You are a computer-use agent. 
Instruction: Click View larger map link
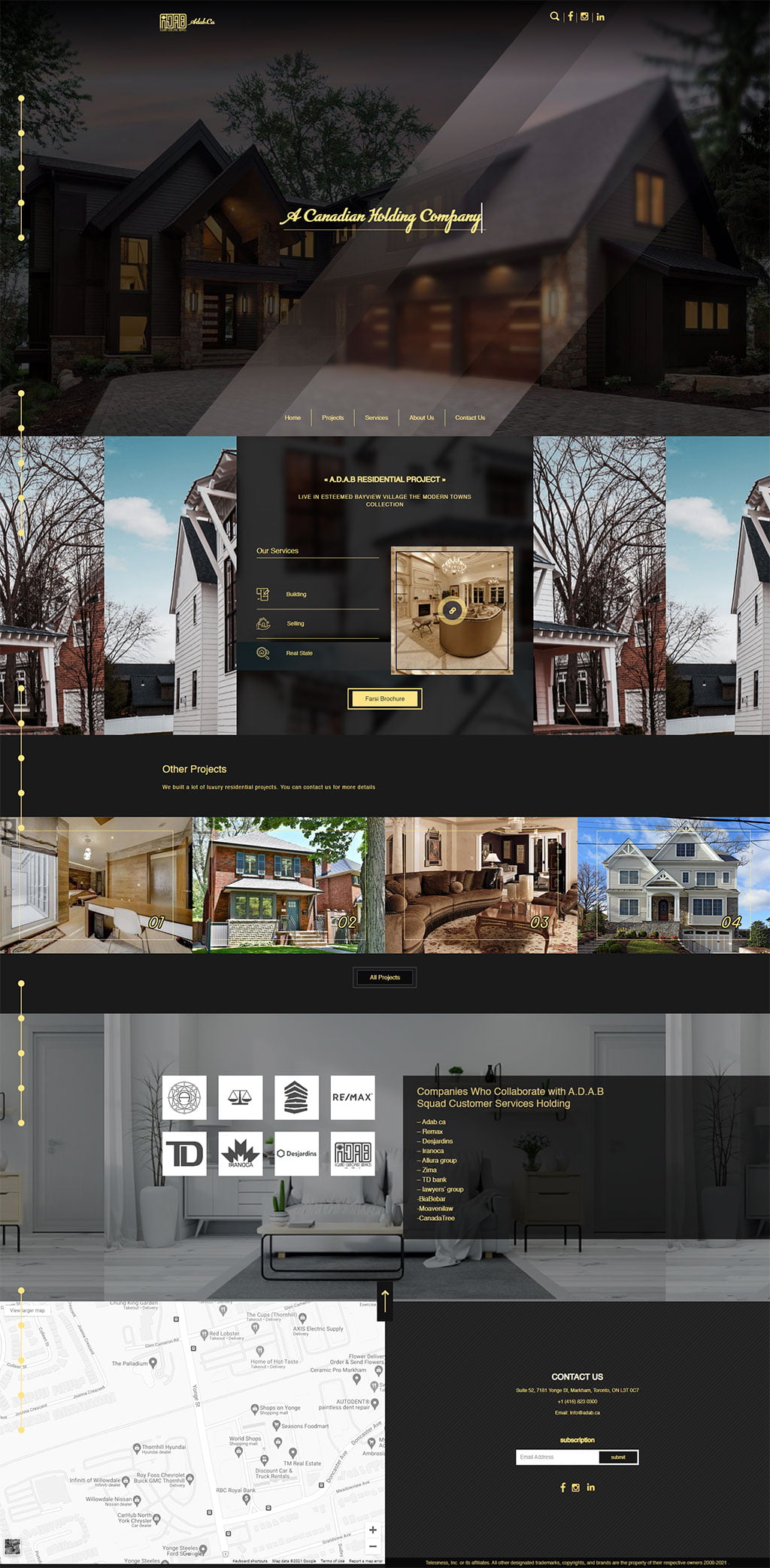click(x=27, y=1310)
